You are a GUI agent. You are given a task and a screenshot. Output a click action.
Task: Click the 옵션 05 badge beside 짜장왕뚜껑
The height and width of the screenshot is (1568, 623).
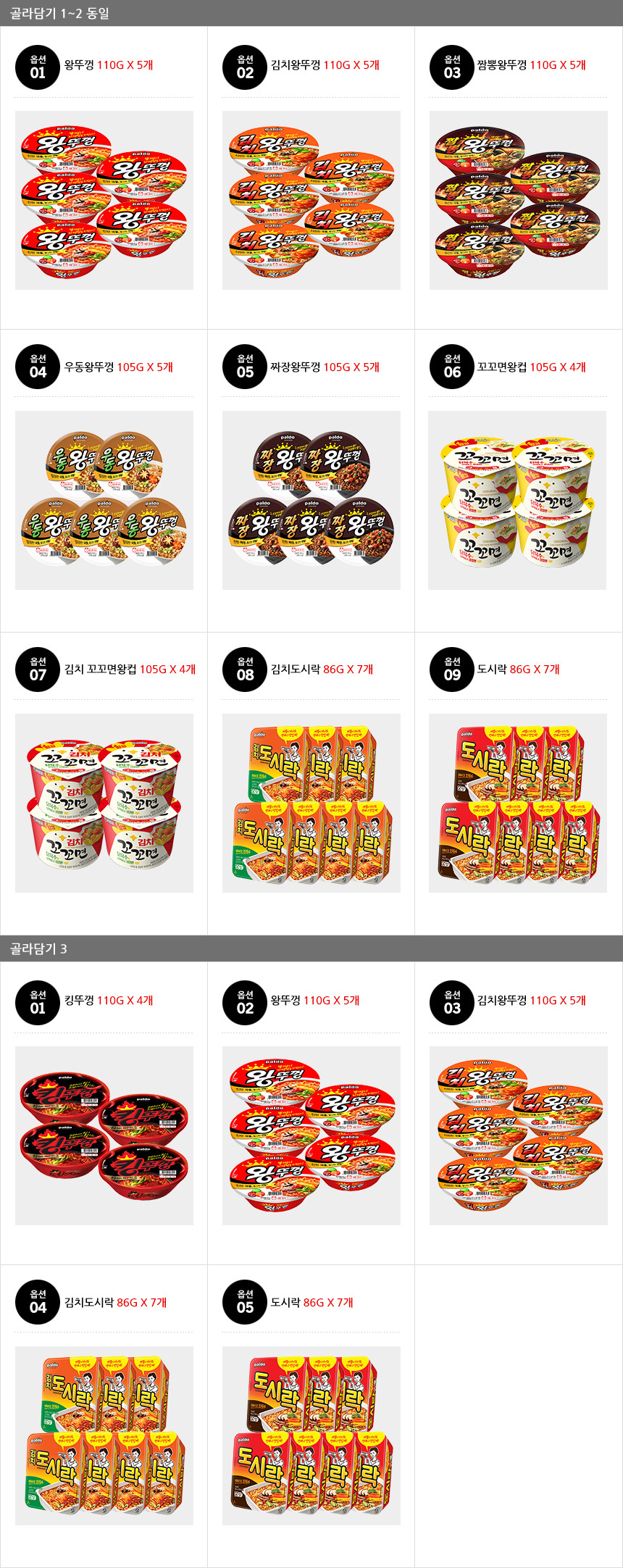[245, 367]
